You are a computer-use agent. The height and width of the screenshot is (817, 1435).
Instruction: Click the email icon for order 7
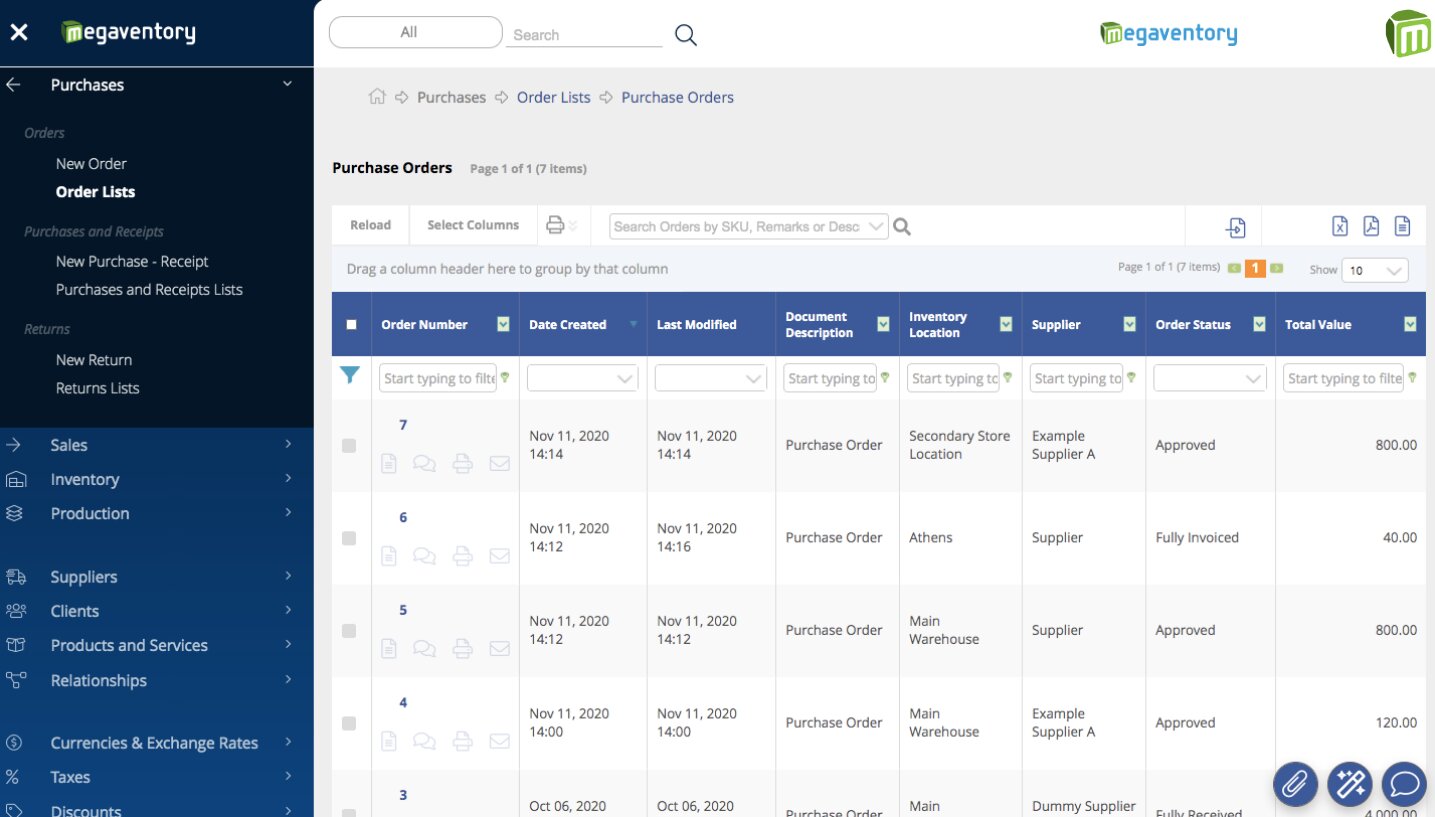pyautogui.click(x=499, y=464)
